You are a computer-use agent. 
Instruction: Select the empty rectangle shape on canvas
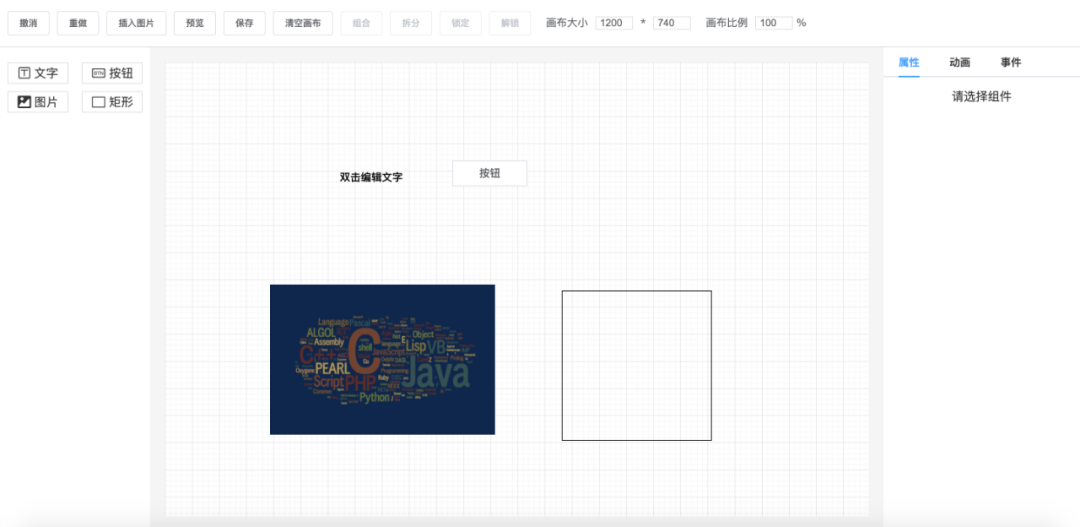tap(636, 365)
